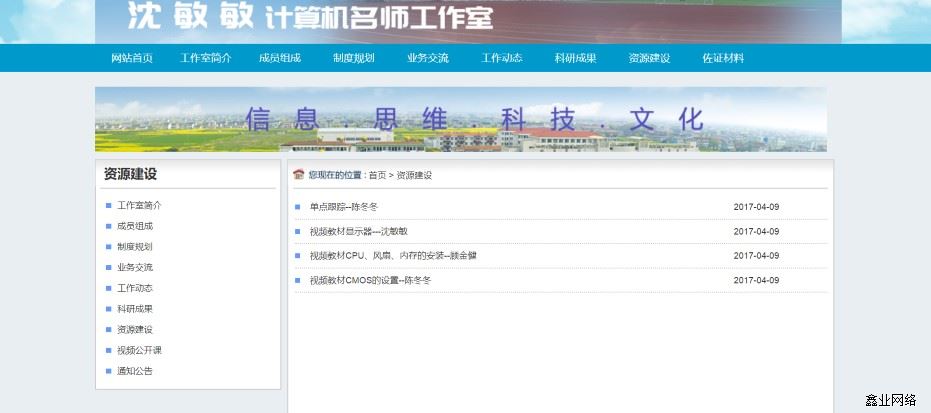The height and width of the screenshot is (413, 931).
Task: Click the 信息 思维 科技 文化 banner image
Action: [x=461, y=119]
